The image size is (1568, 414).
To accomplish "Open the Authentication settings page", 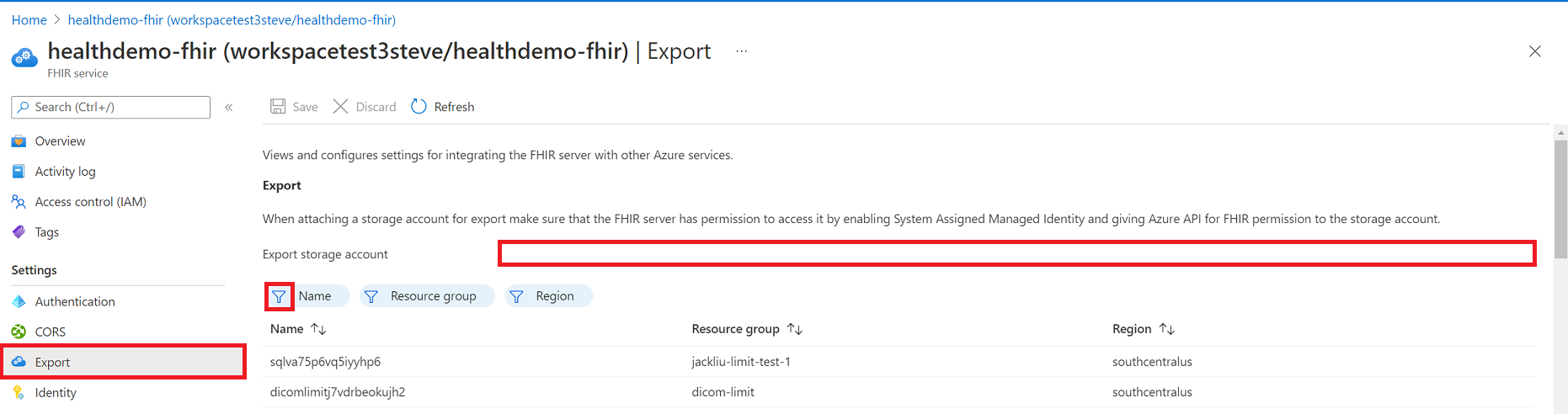I will tap(75, 301).
